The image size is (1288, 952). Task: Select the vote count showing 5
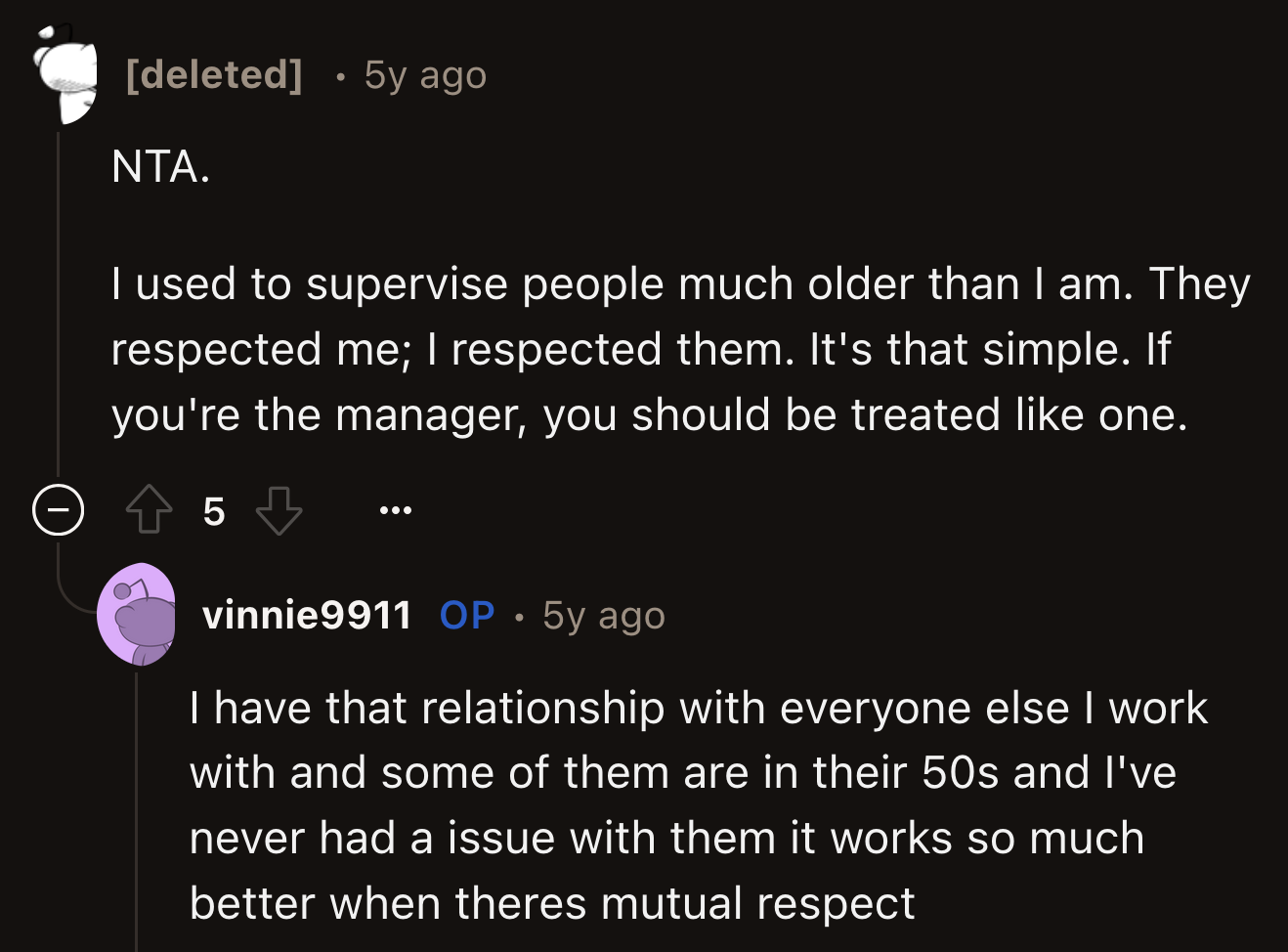pyautogui.click(x=213, y=509)
